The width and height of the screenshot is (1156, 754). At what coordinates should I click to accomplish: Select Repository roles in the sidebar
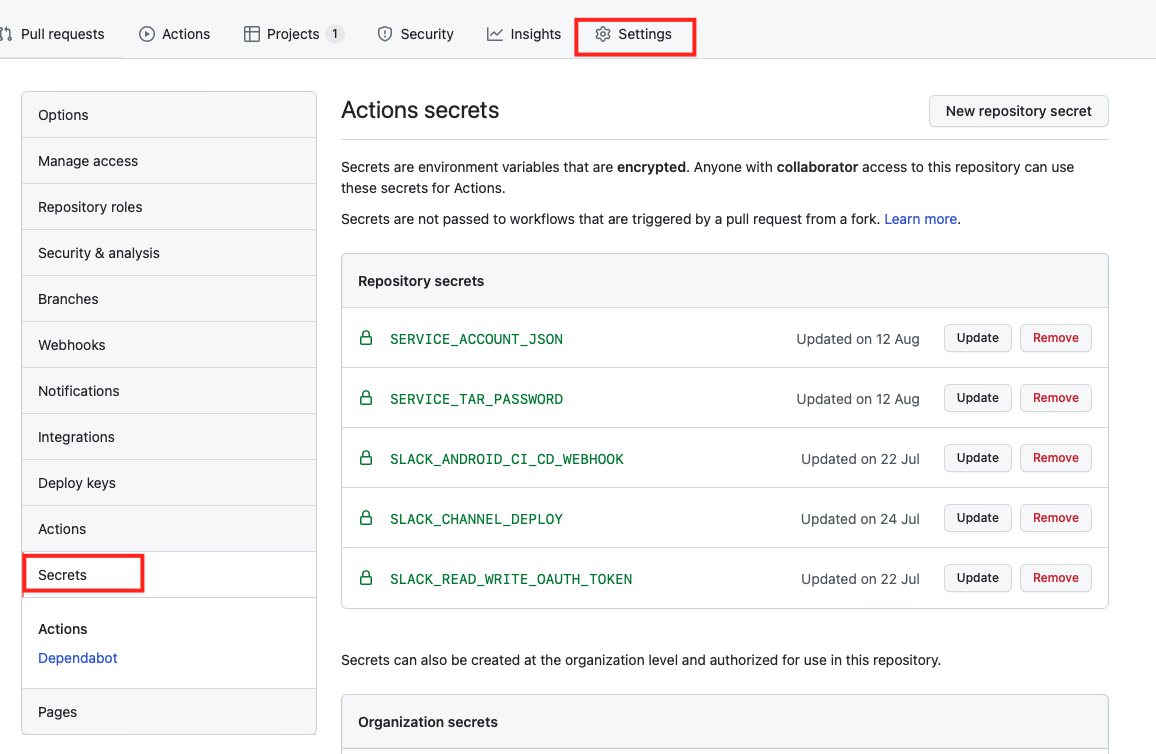(x=169, y=207)
